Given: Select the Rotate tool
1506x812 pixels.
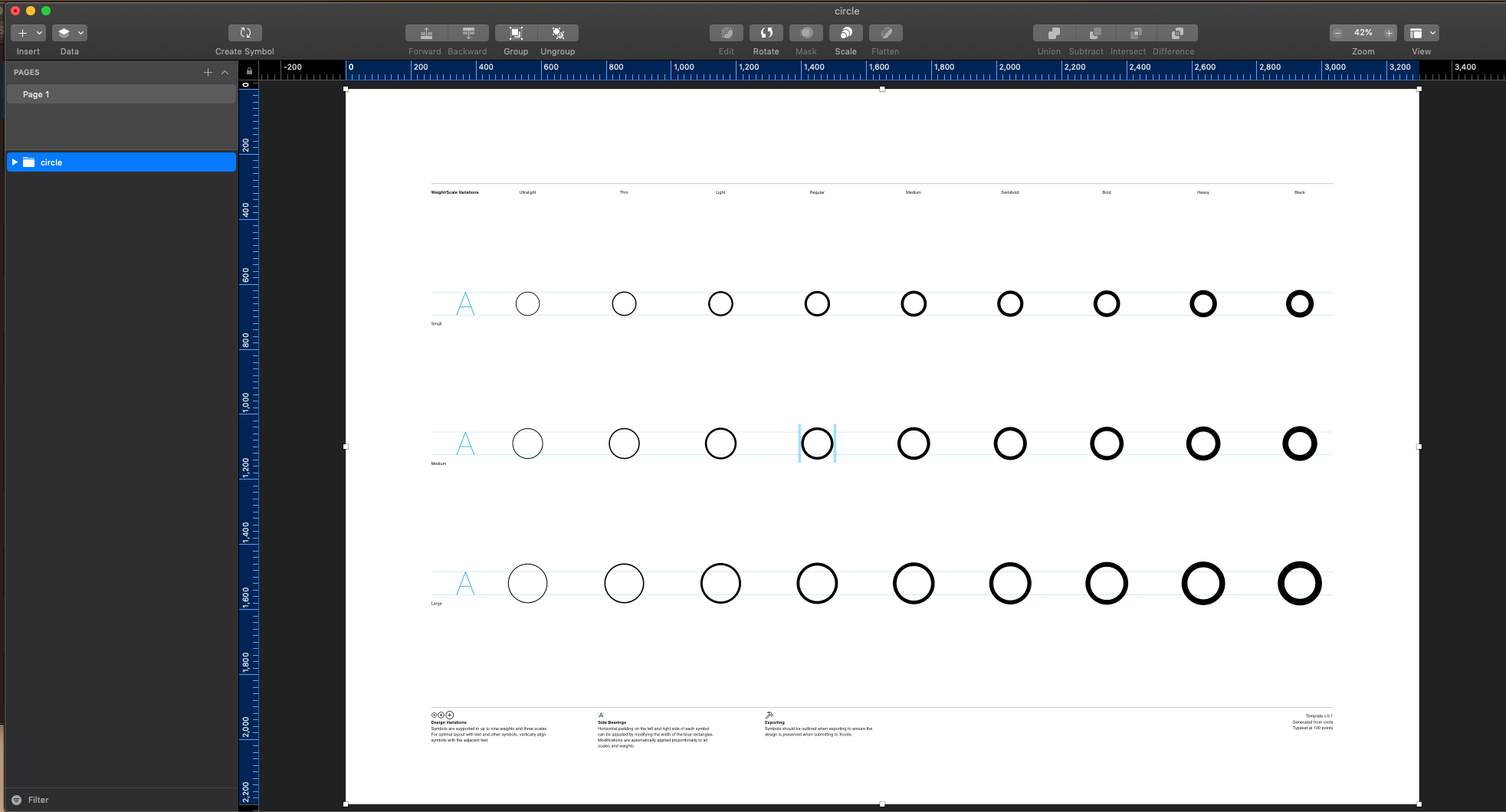Looking at the screenshot, I should point(766,33).
